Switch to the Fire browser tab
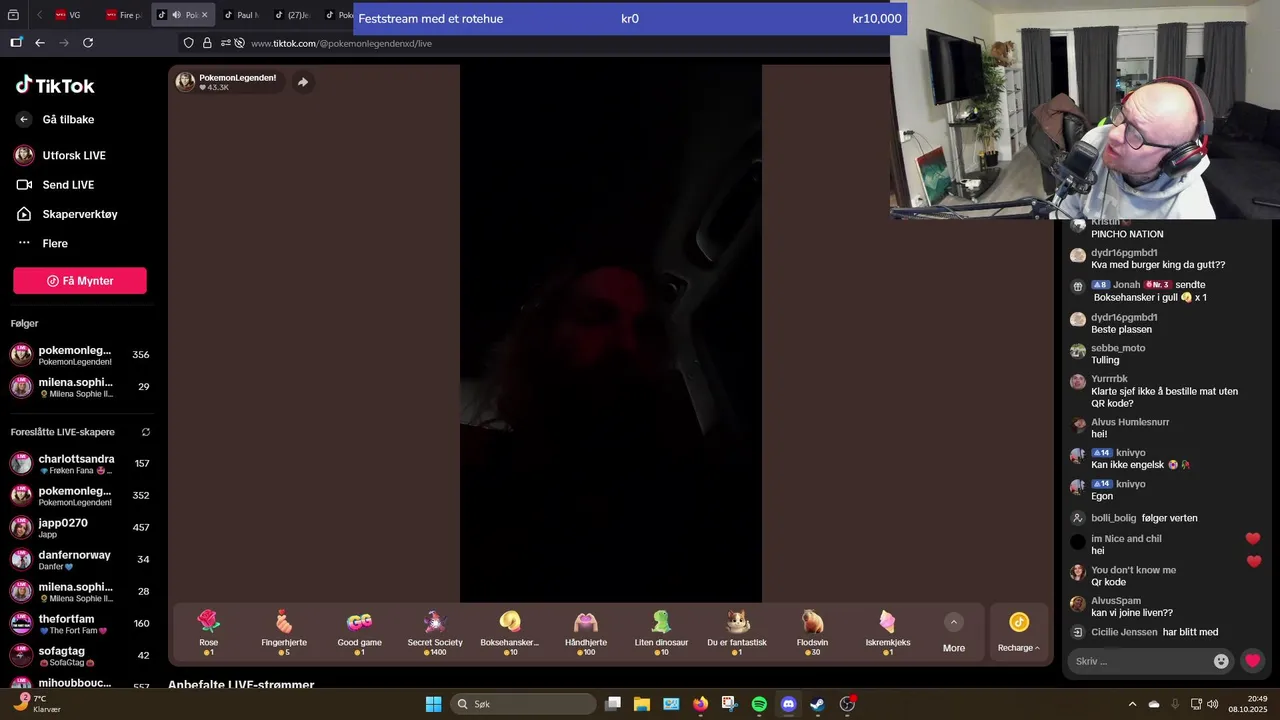The width and height of the screenshot is (1280, 720). click(x=124, y=15)
